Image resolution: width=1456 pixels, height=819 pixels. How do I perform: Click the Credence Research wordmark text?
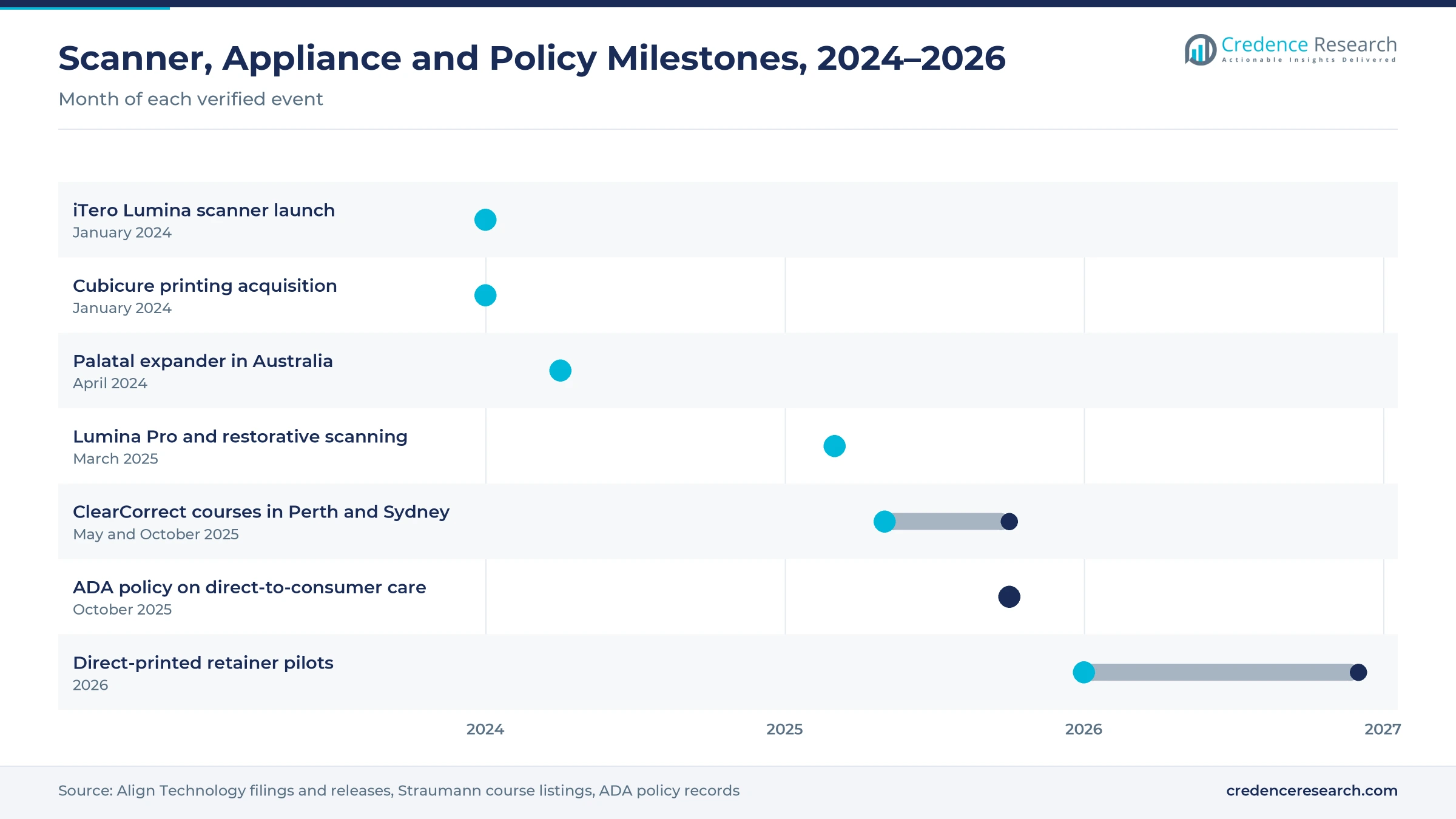[1309, 44]
